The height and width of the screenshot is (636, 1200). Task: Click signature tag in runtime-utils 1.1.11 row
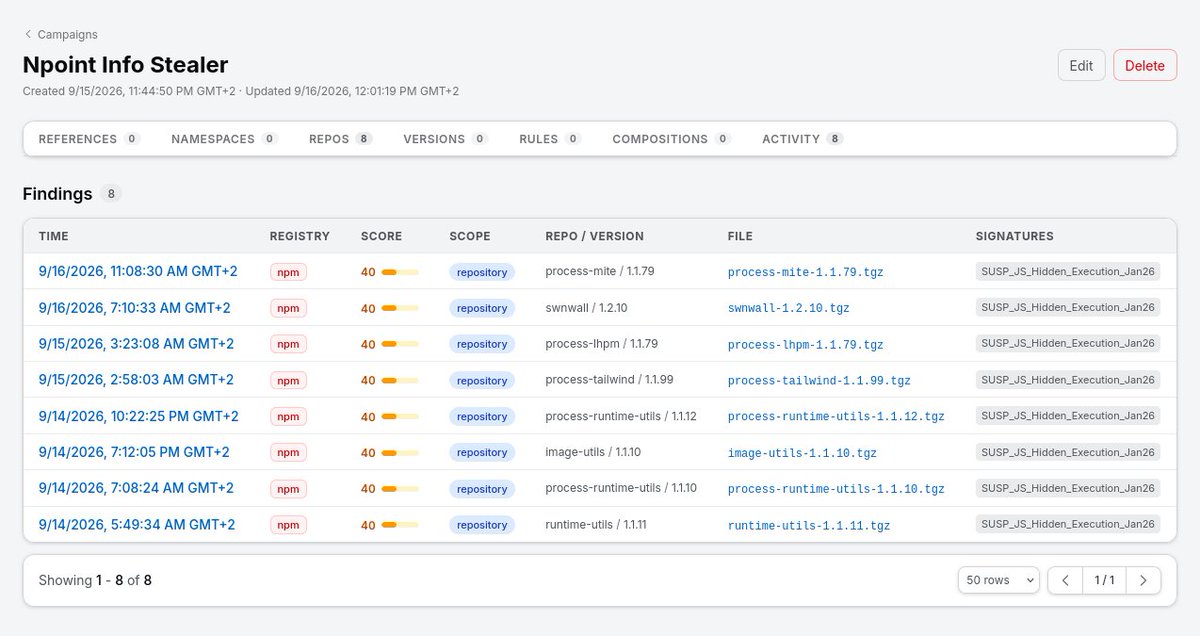click(x=1068, y=524)
